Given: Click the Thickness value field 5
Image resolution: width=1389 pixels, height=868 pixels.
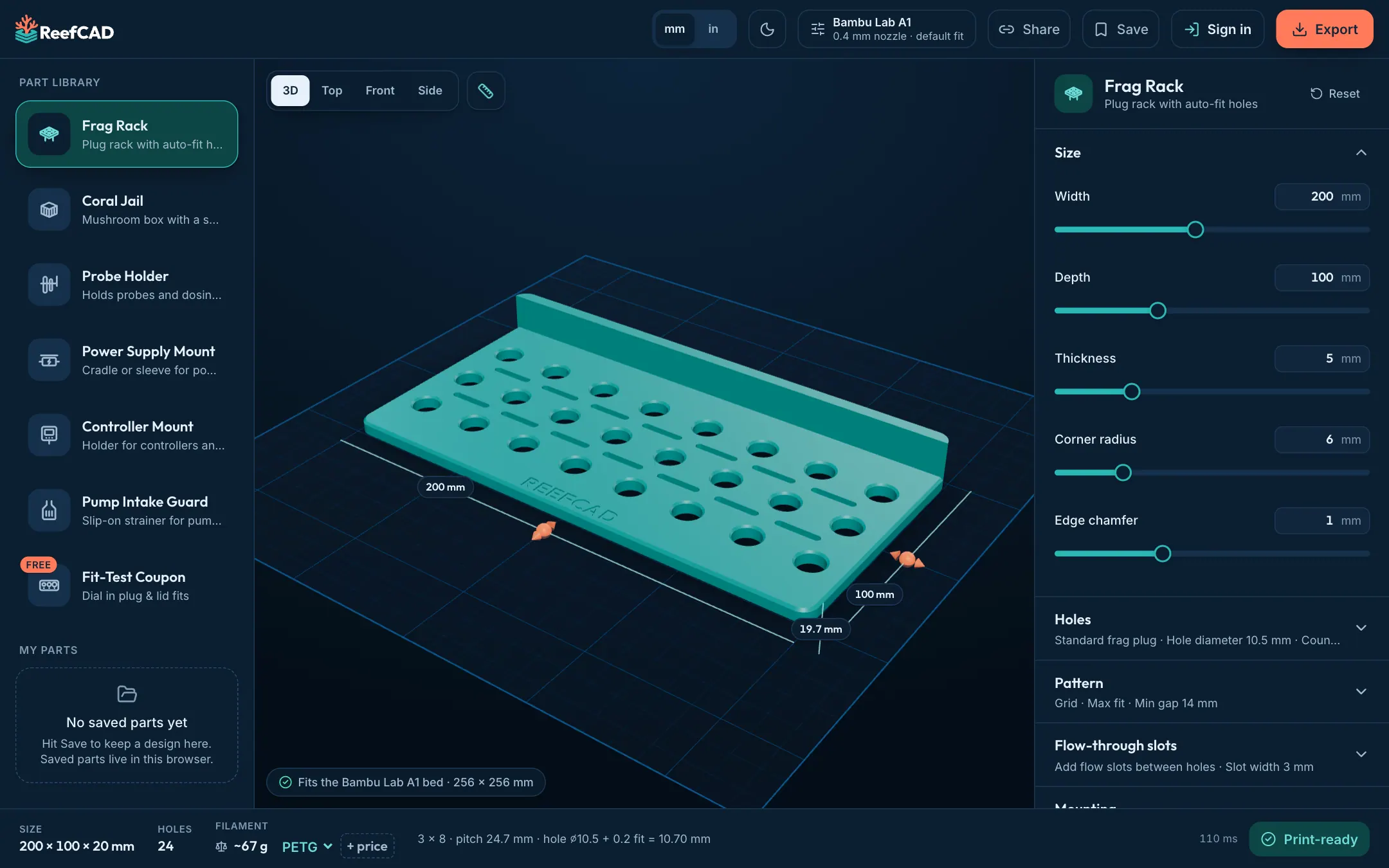Looking at the screenshot, I should tap(1322, 359).
